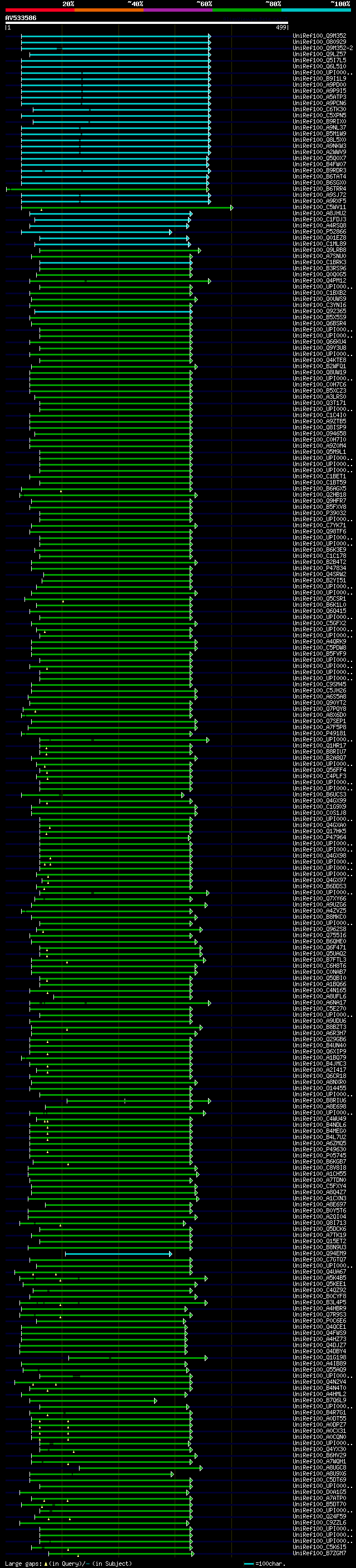The width and height of the screenshot is (356, 1568).
Task: Click the =100char. scale legend
Action: click(x=265, y=1563)
